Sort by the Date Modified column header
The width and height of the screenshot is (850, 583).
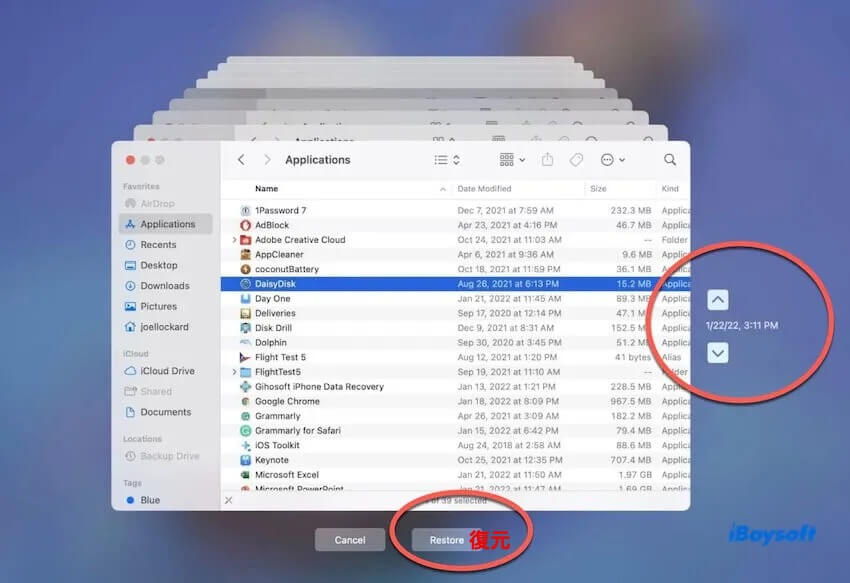484,189
